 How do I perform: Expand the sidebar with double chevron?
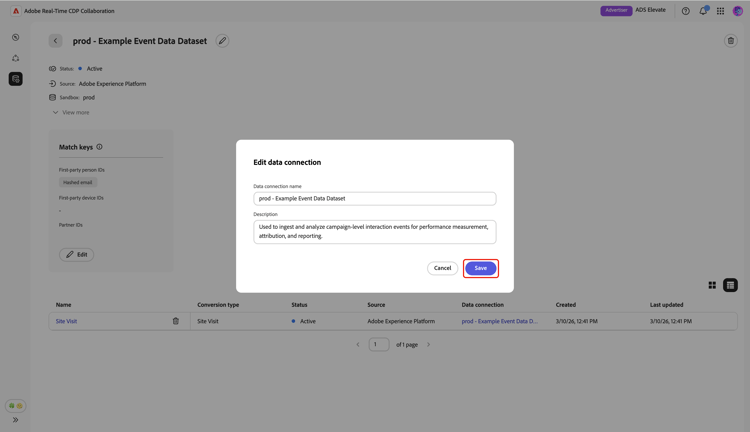(16, 420)
